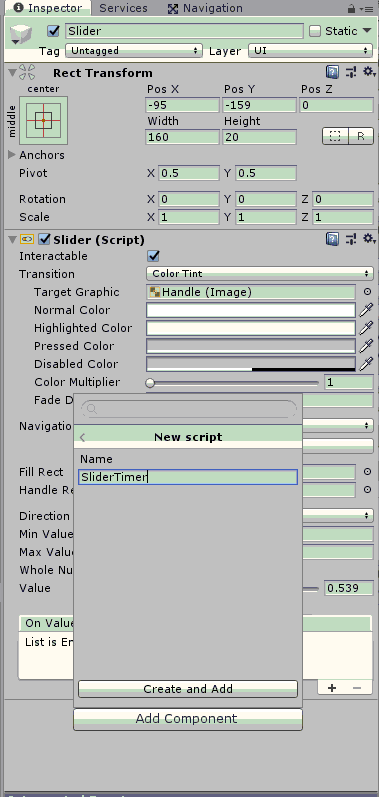Click the Pivot X field

tap(189, 173)
